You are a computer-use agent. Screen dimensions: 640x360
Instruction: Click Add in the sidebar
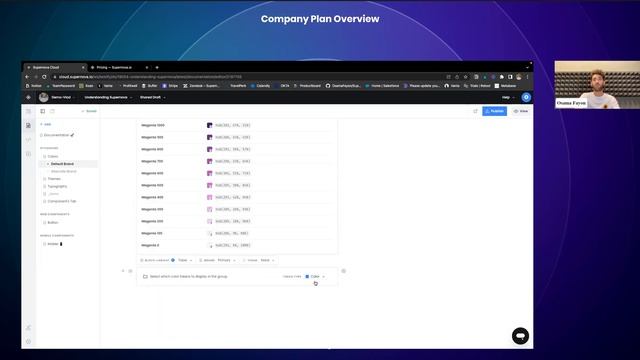pyautogui.click(x=46, y=124)
